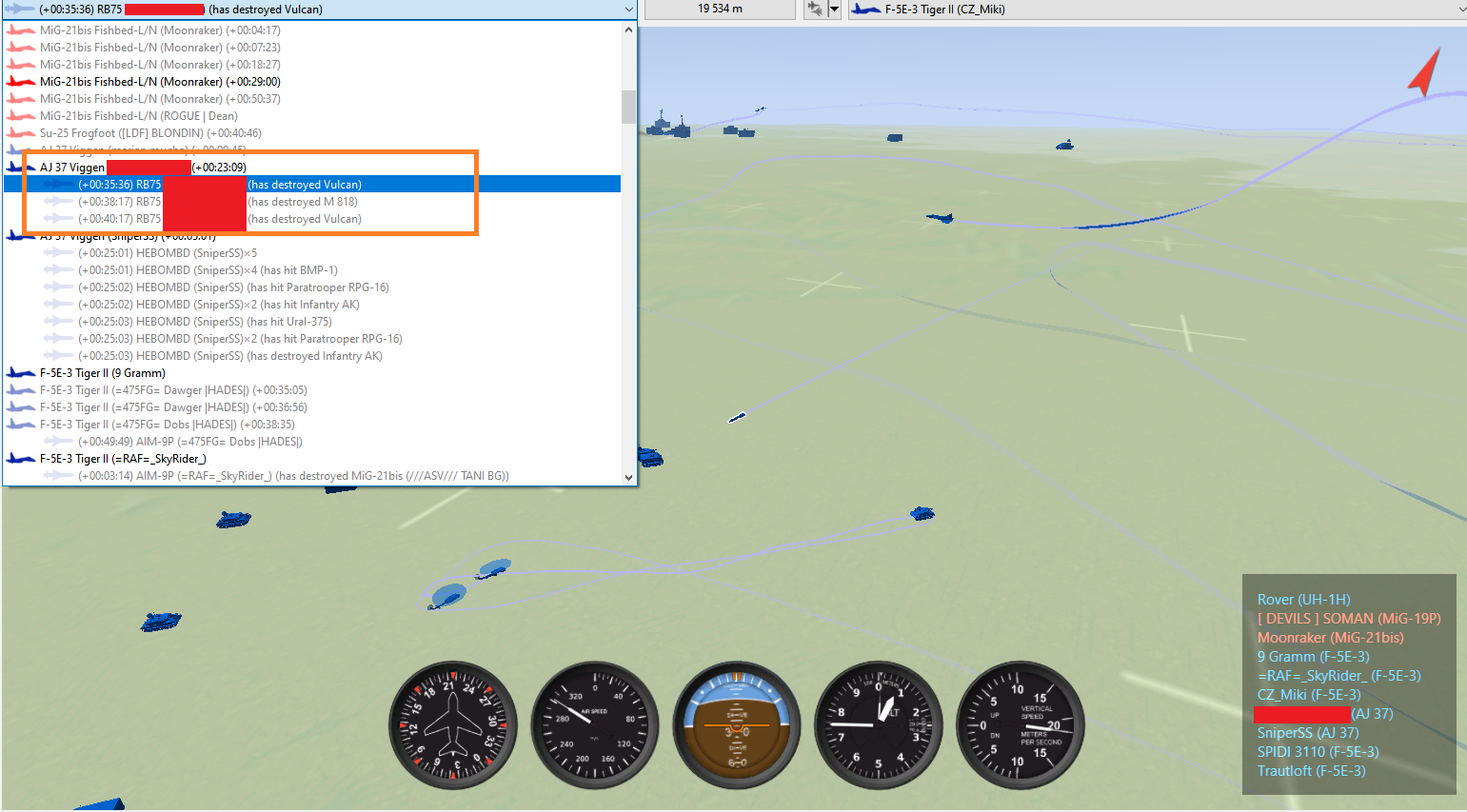Screen dimensions: 1467x812
Task: Click the scroll-up arrow of the object list
Action: click(x=628, y=30)
